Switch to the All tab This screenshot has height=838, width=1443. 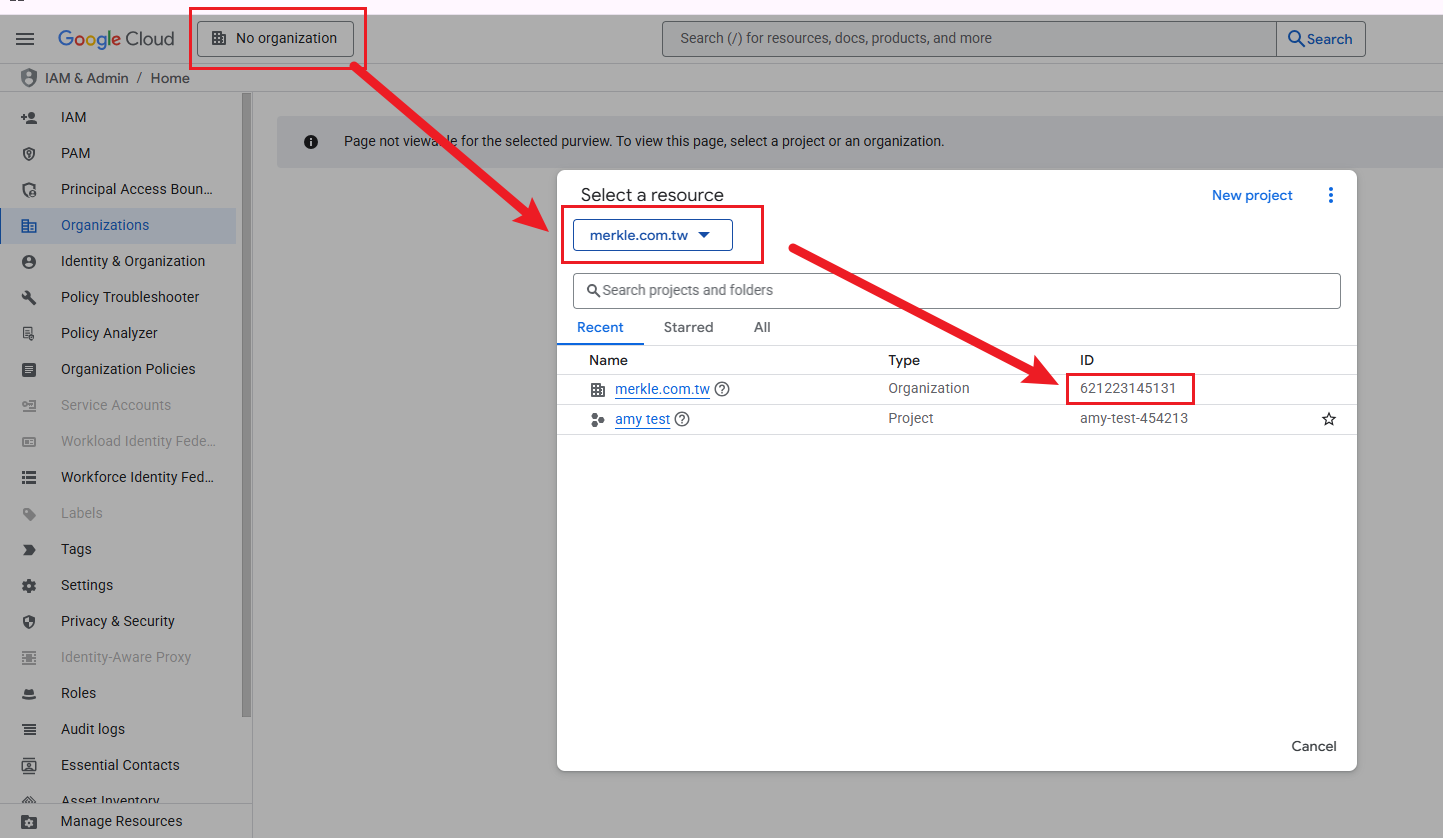(x=762, y=327)
